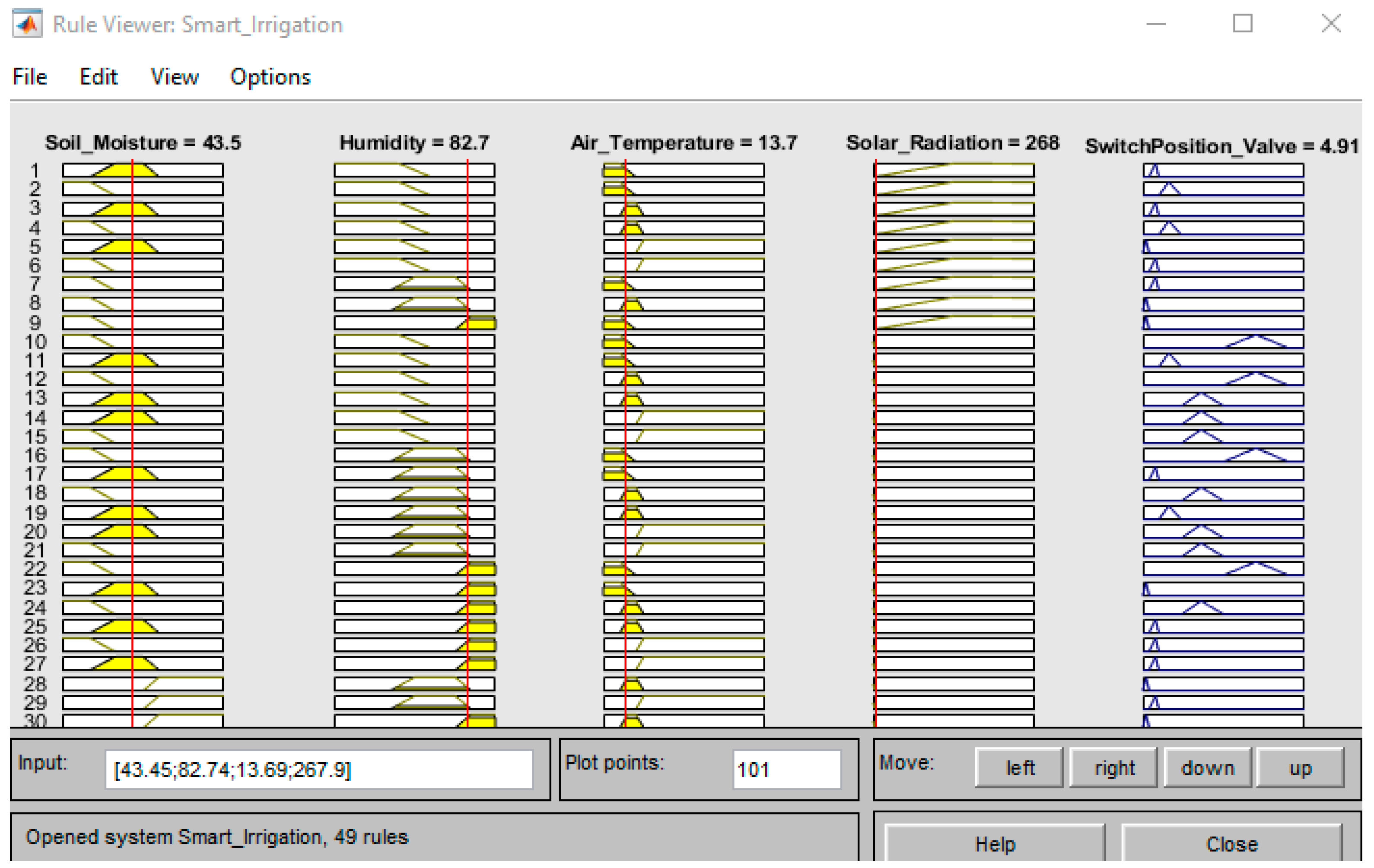
Task: Select rule 9 Humidity membership plot
Action: (415, 323)
